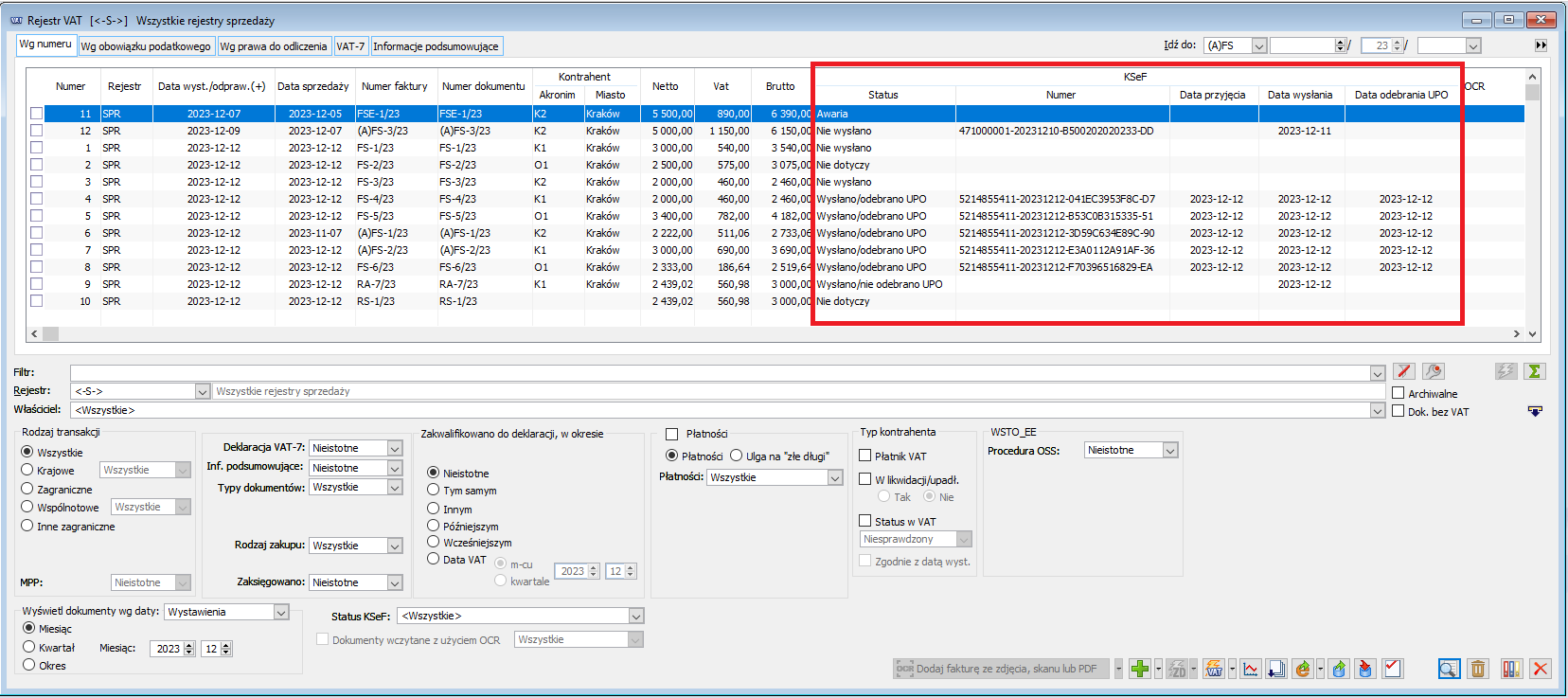The height and width of the screenshot is (698, 1568).
Task: Open dropdown arrow next to green plus icon
Action: point(1157,669)
